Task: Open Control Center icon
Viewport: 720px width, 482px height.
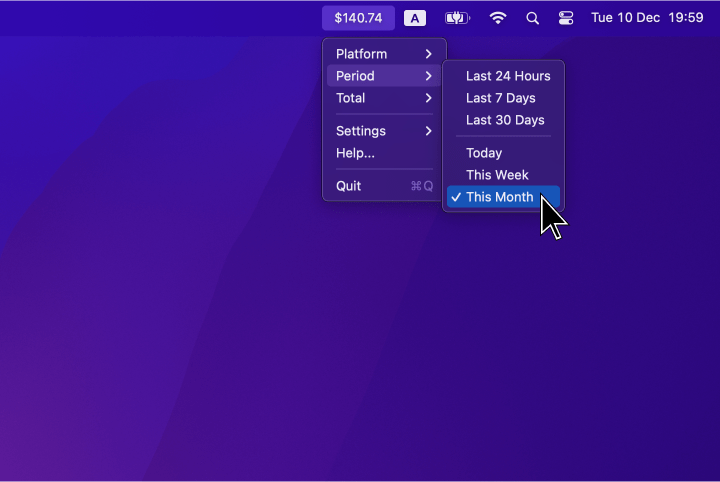Action: pos(566,18)
